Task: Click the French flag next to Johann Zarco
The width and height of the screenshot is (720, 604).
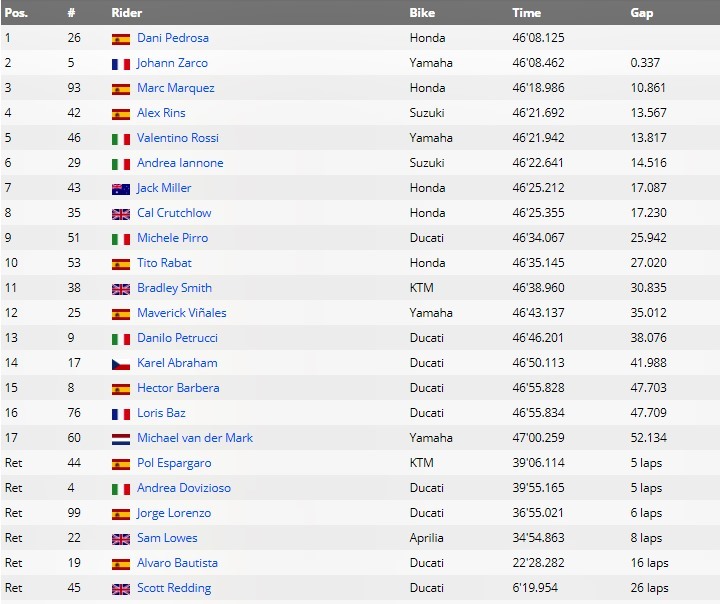Action: (120, 64)
